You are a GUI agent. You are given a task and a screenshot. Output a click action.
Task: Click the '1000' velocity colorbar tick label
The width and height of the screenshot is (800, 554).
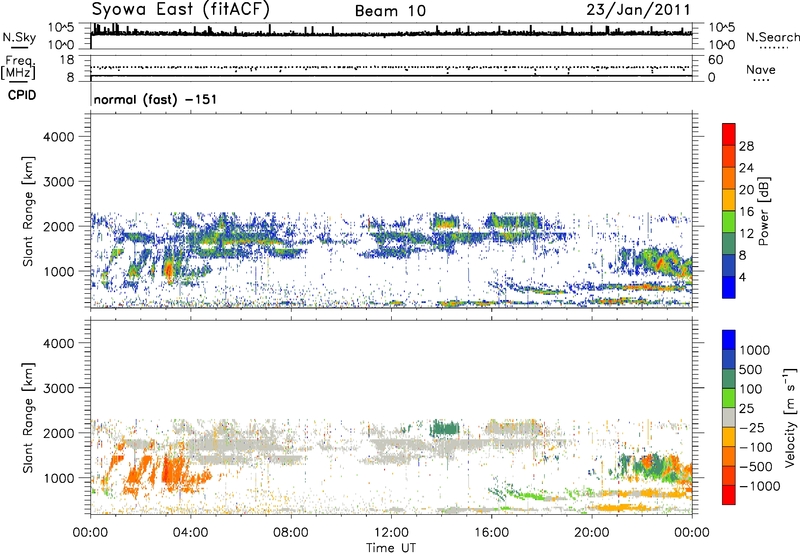(x=754, y=350)
